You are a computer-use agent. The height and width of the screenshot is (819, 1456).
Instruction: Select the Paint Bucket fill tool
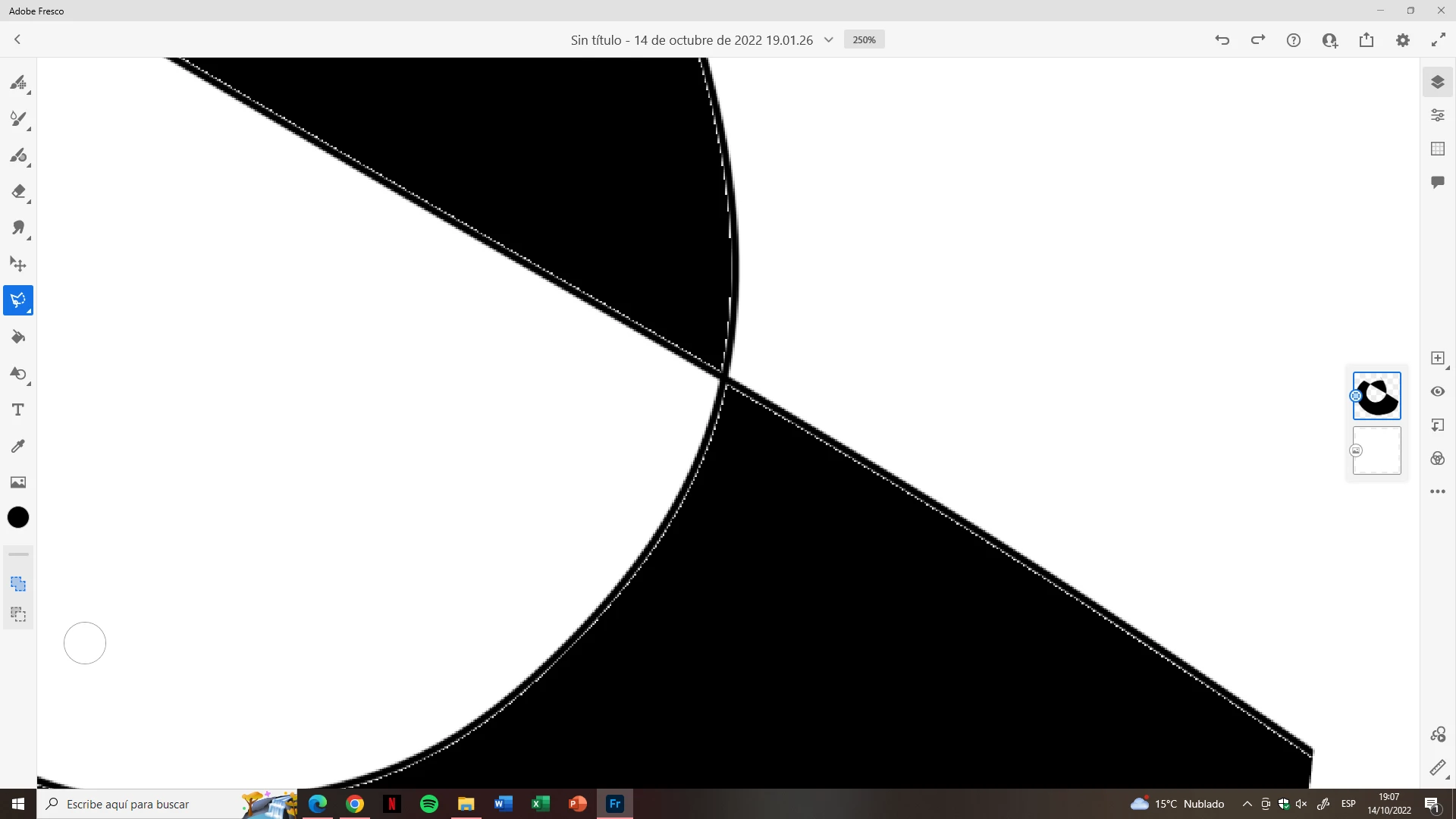[18, 337]
